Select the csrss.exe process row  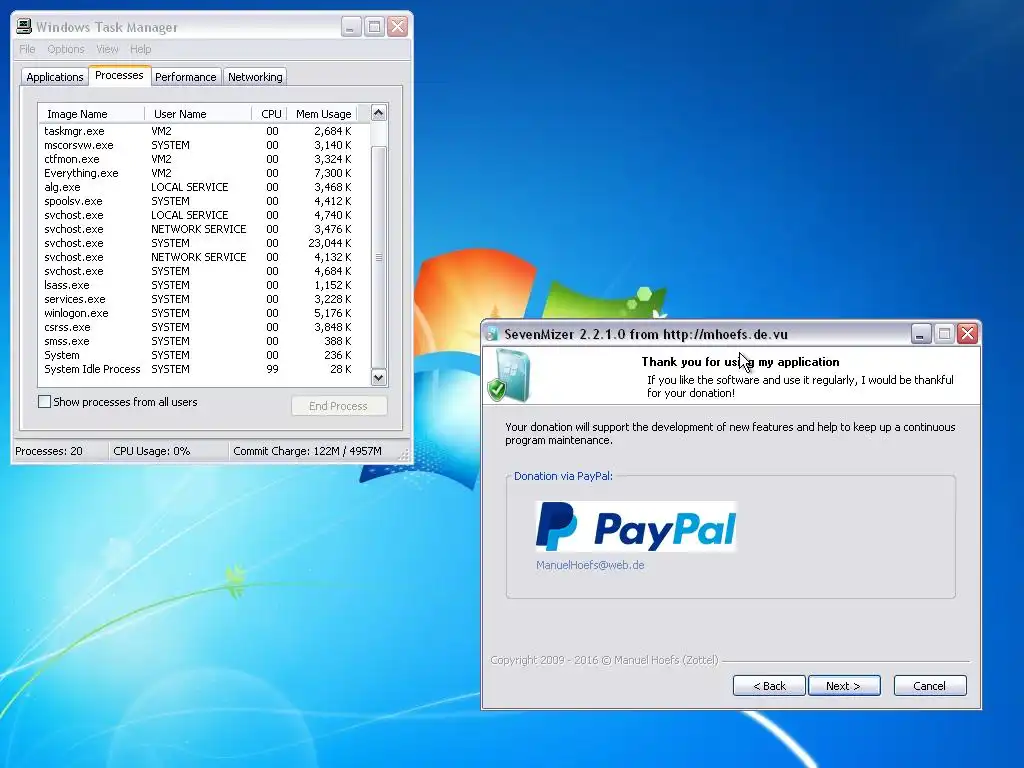204,327
